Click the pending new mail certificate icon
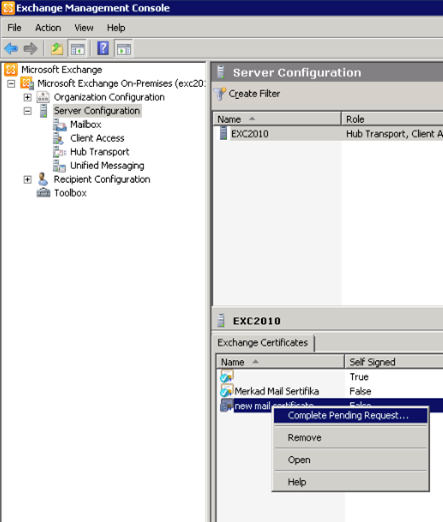443x522 pixels. pyautogui.click(x=227, y=405)
